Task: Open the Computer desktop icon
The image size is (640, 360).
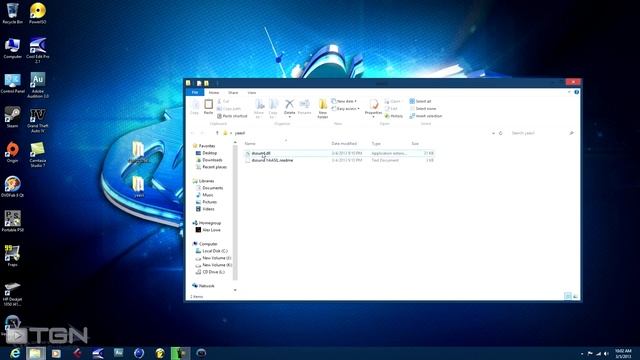Action: pos(12,48)
